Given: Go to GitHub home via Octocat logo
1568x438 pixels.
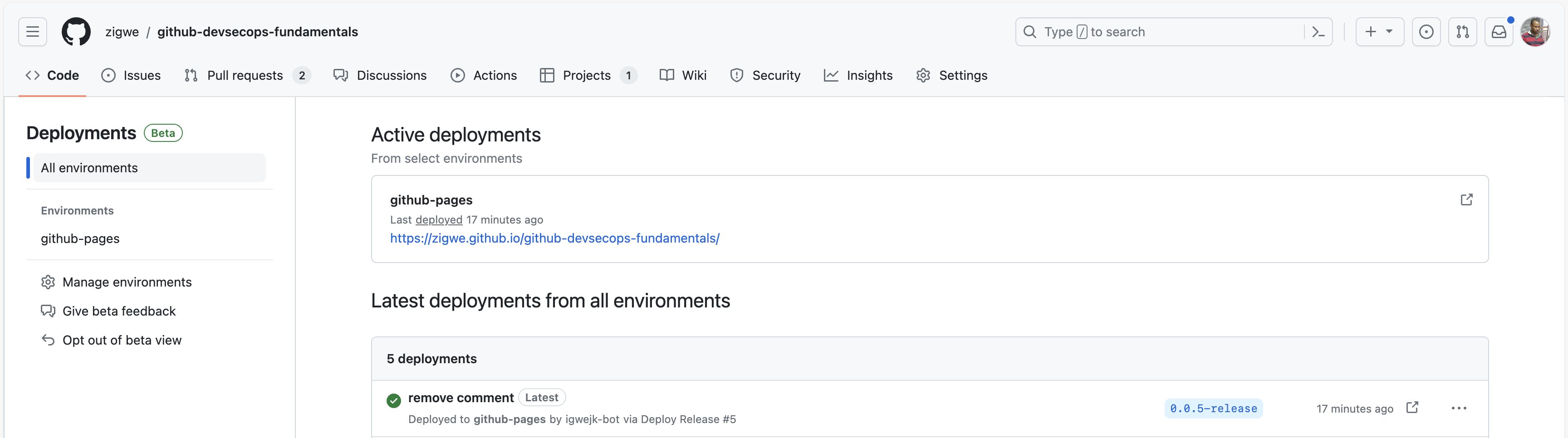Looking at the screenshot, I should 76,32.
